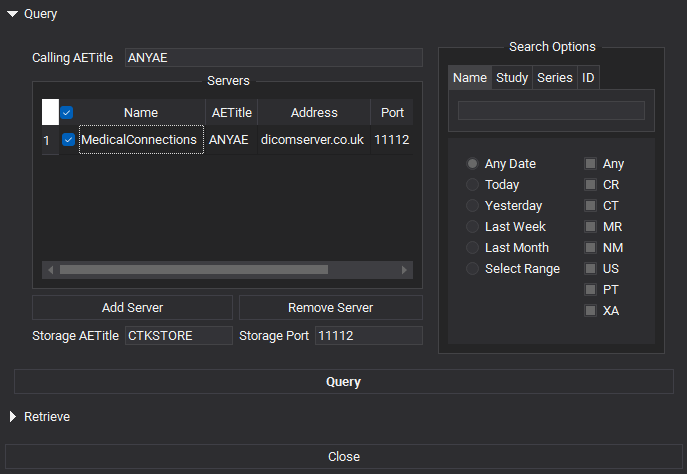Image resolution: width=687 pixels, height=474 pixels.
Task: Switch to the ID search tab
Action: (588, 78)
